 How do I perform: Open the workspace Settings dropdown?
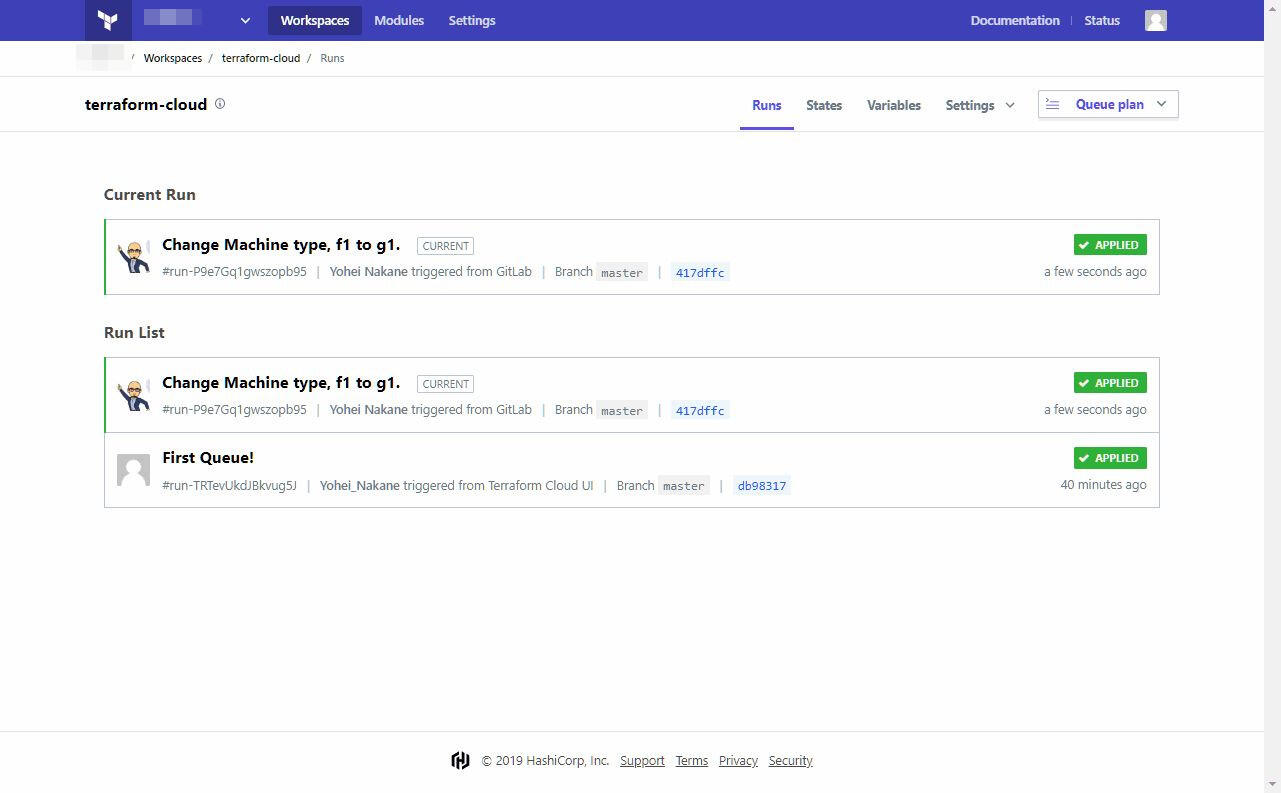pyautogui.click(x=980, y=105)
